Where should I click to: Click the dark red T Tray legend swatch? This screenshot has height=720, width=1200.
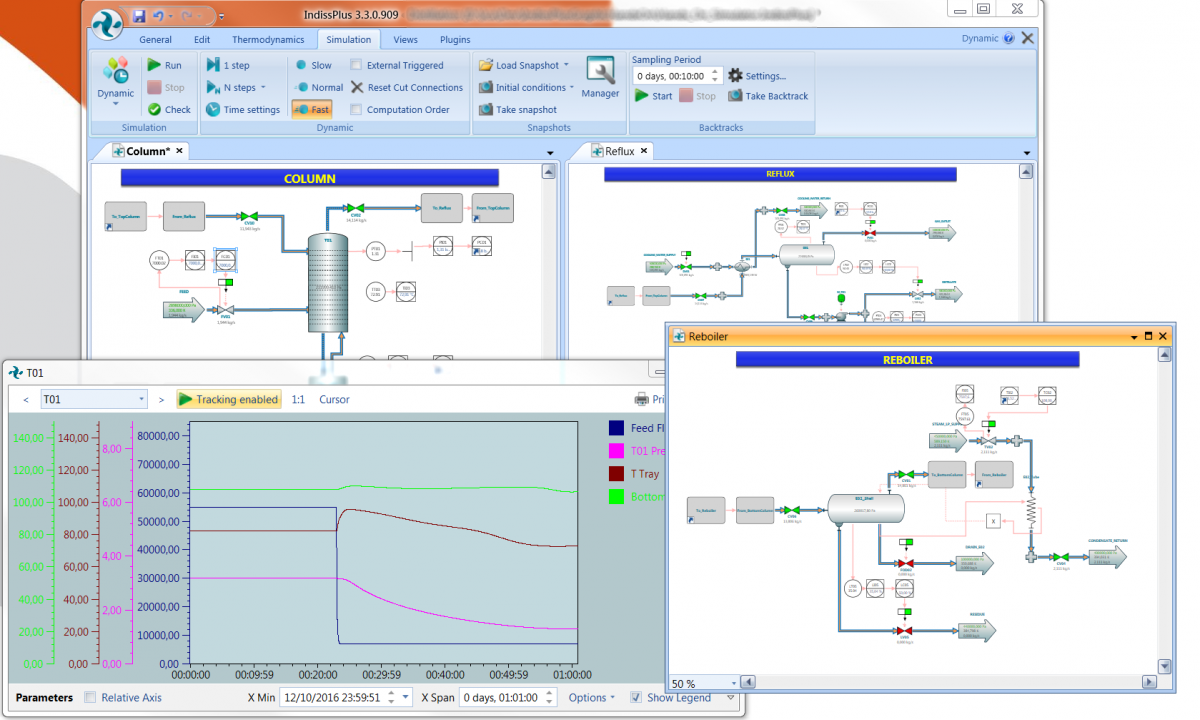pos(616,474)
